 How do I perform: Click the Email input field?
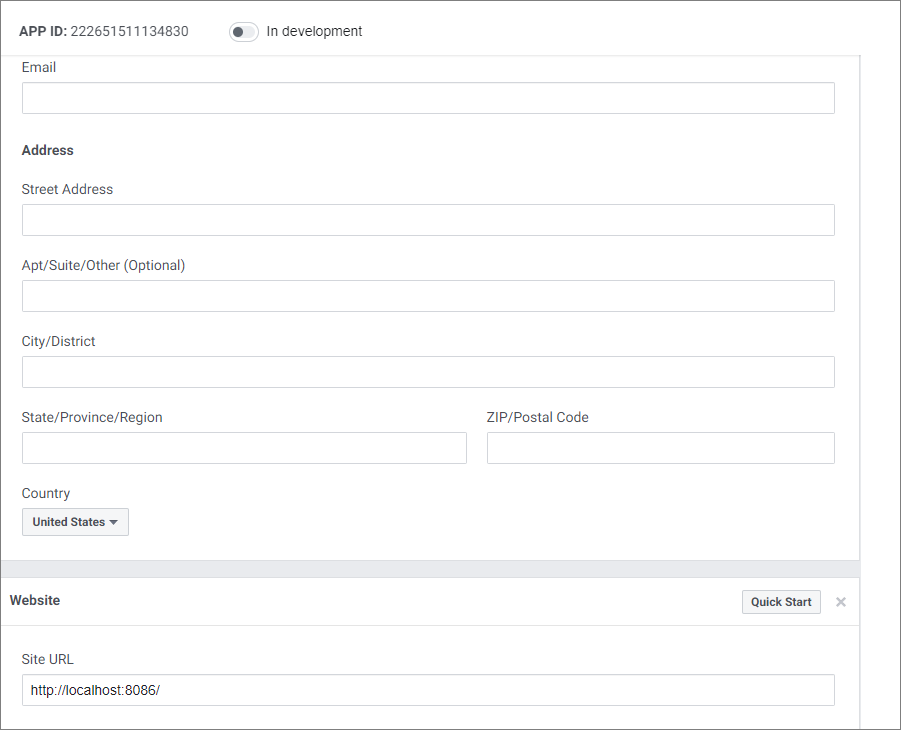tap(428, 98)
